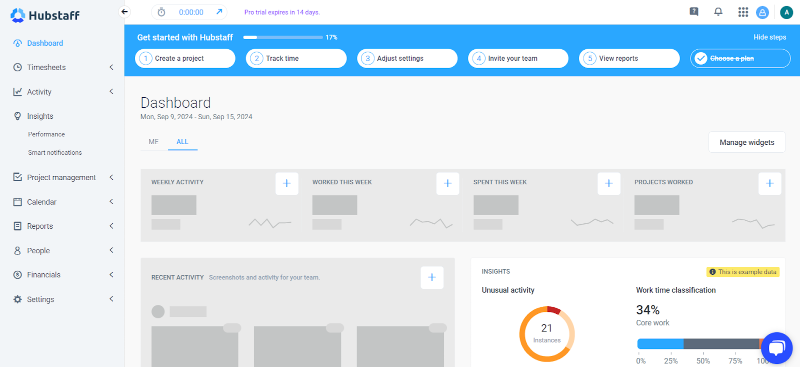Open Performance under Insights
Image resolution: width=800 pixels, height=370 pixels.
(46, 134)
